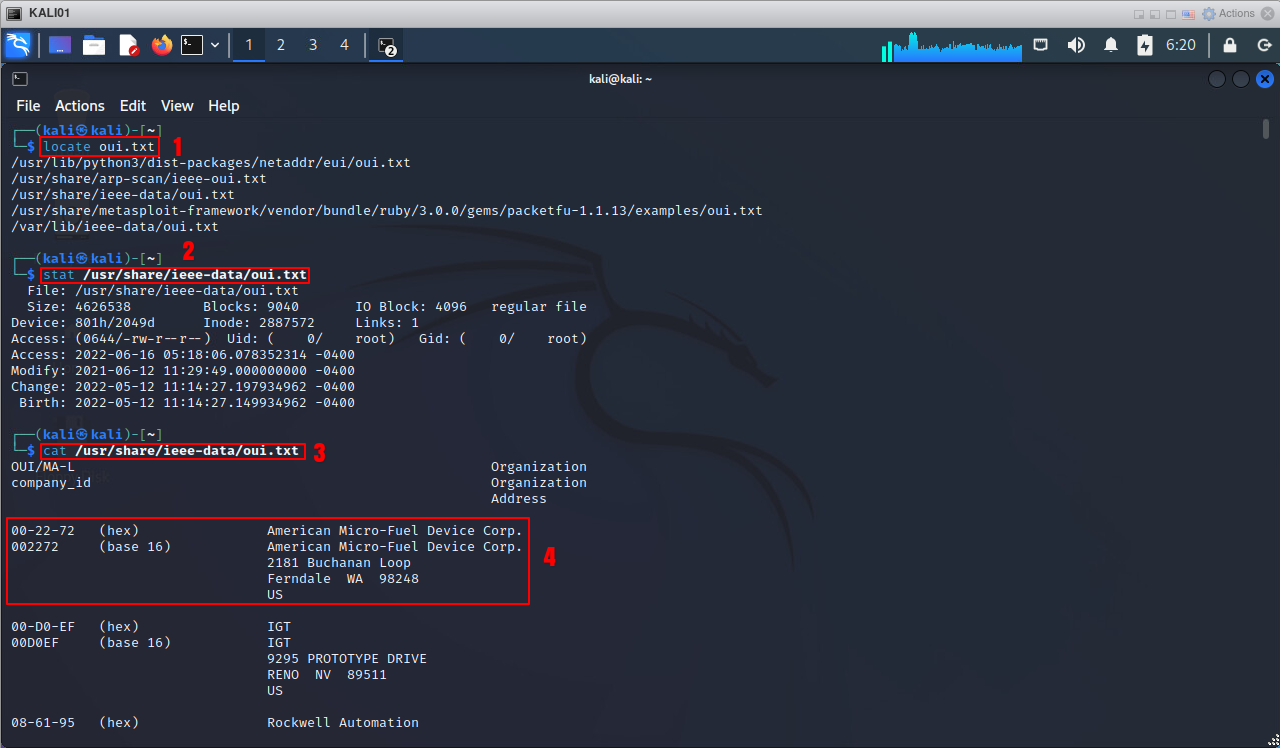Image resolution: width=1280 pixels, height=748 pixels.
Task: Open the text editor panel icon
Action: point(128,45)
